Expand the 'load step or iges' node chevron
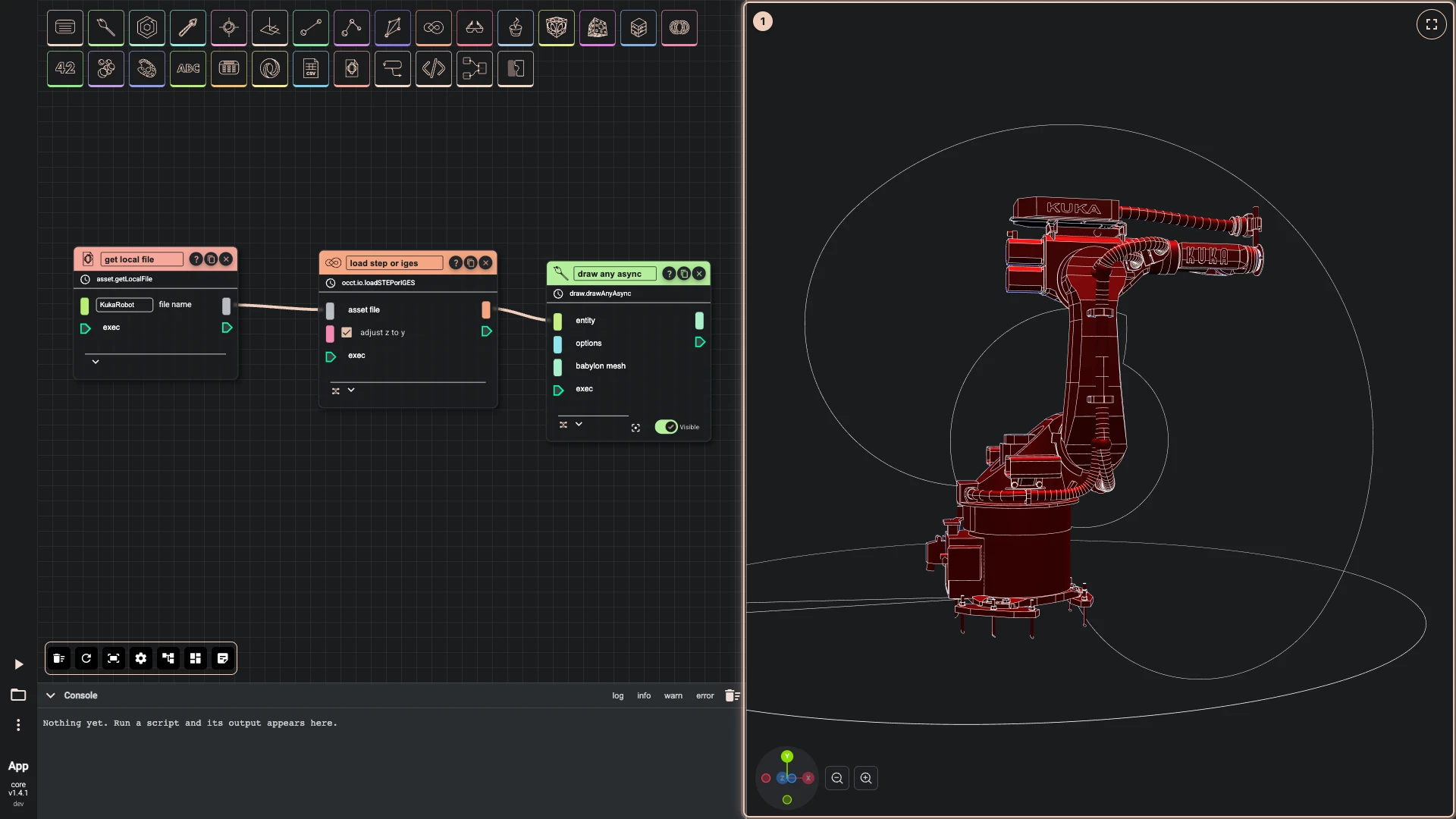1456x819 pixels. [x=351, y=390]
